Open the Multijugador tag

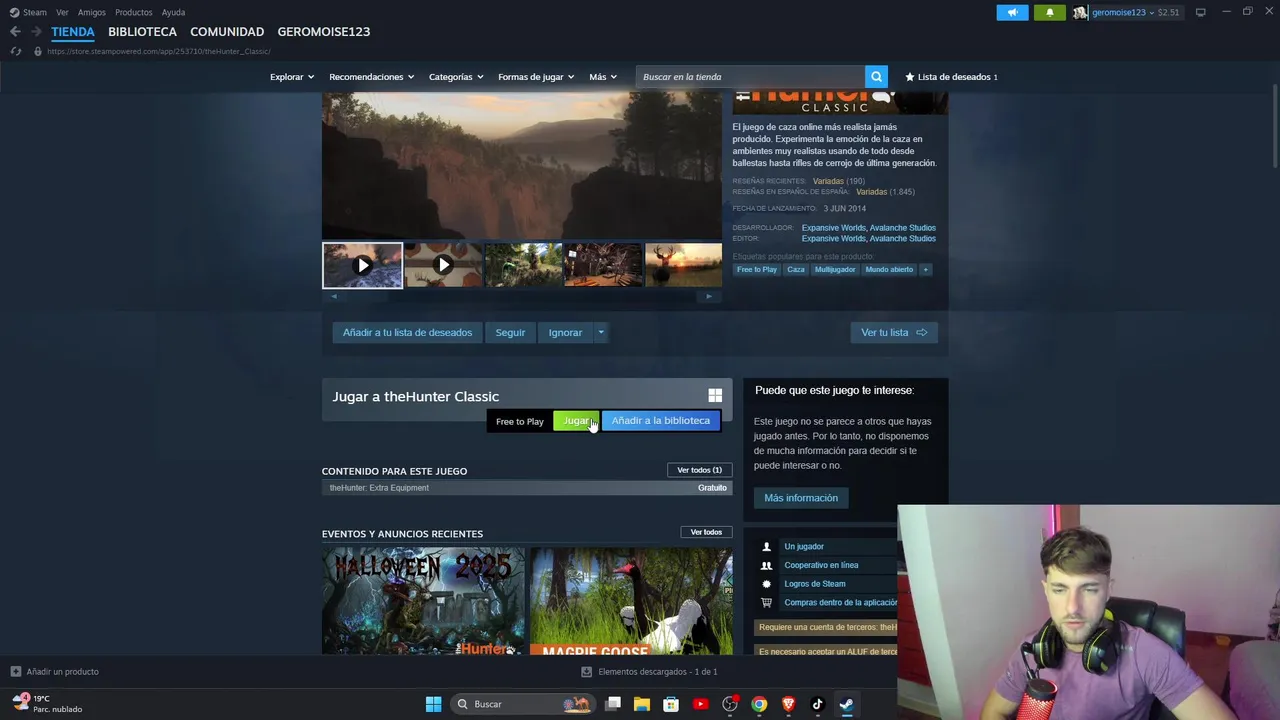(x=835, y=269)
